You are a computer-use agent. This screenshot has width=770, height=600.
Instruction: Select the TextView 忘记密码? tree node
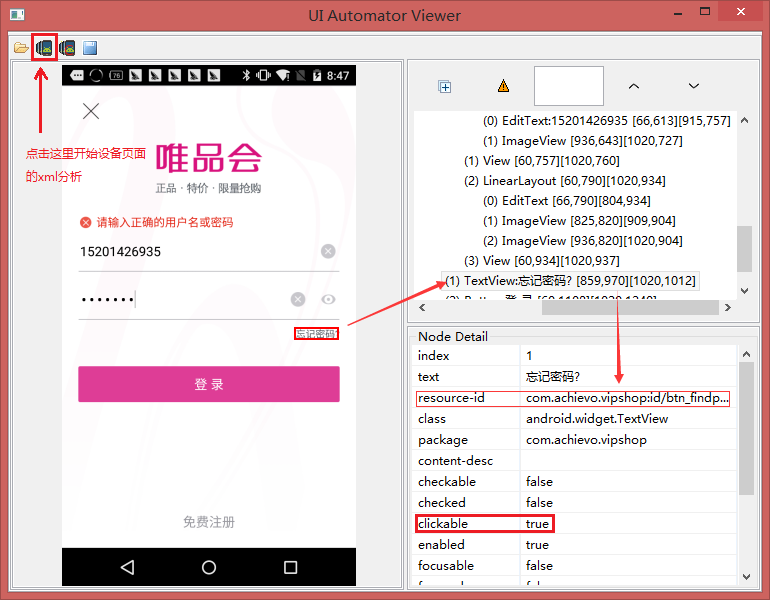tap(571, 280)
